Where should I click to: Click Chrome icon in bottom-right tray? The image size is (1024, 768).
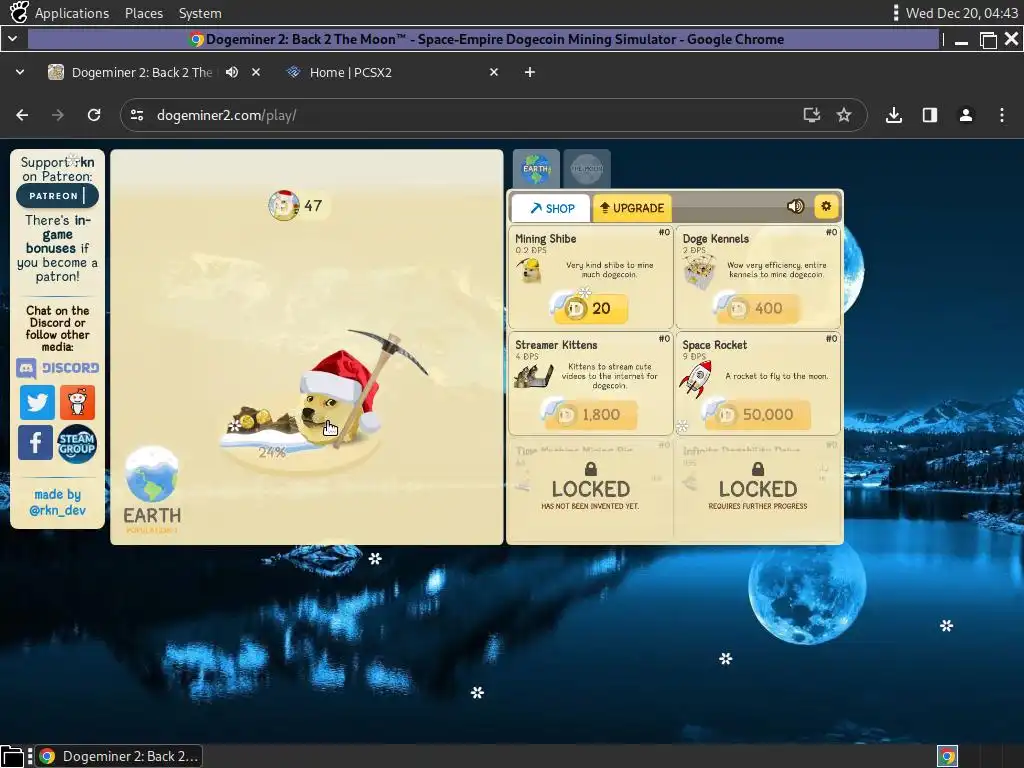(x=947, y=756)
